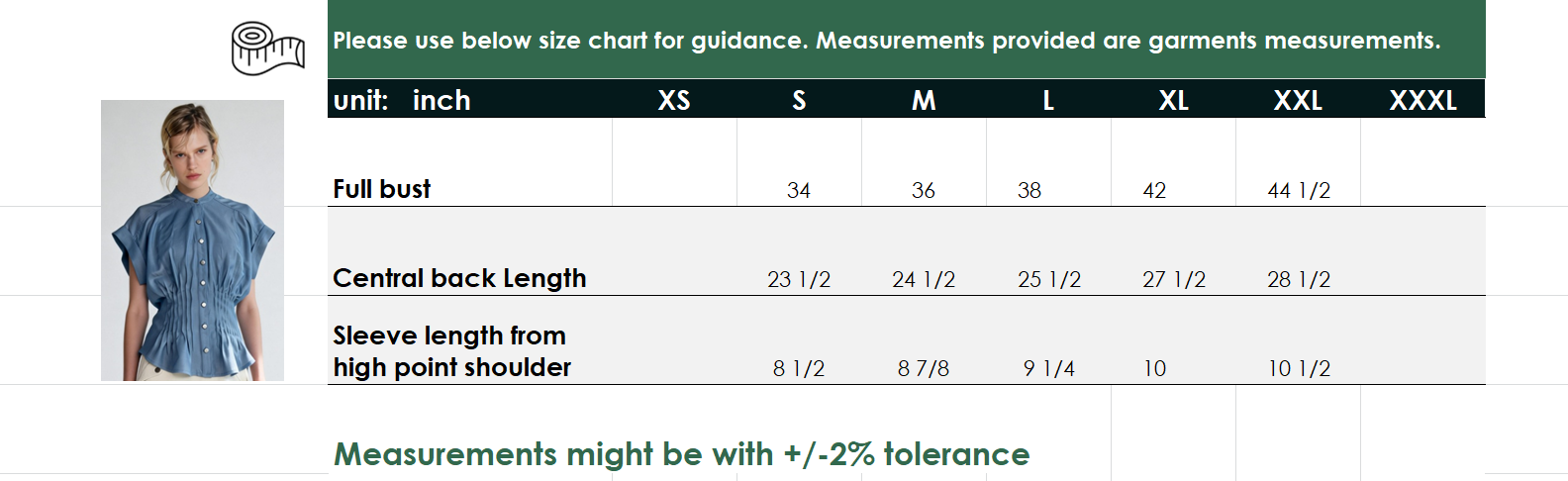Click the Full bust value 34

[x=799, y=190]
